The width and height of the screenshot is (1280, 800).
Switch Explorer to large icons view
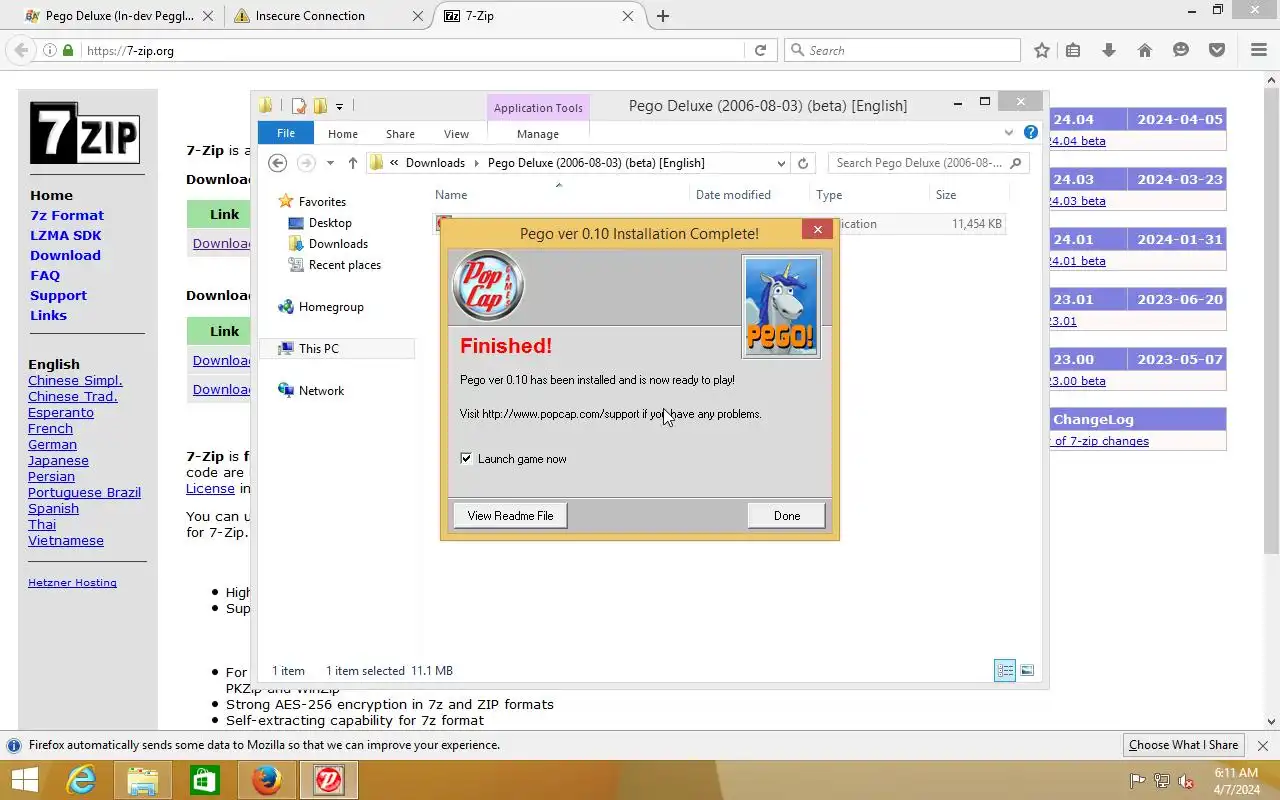click(x=1026, y=671)
